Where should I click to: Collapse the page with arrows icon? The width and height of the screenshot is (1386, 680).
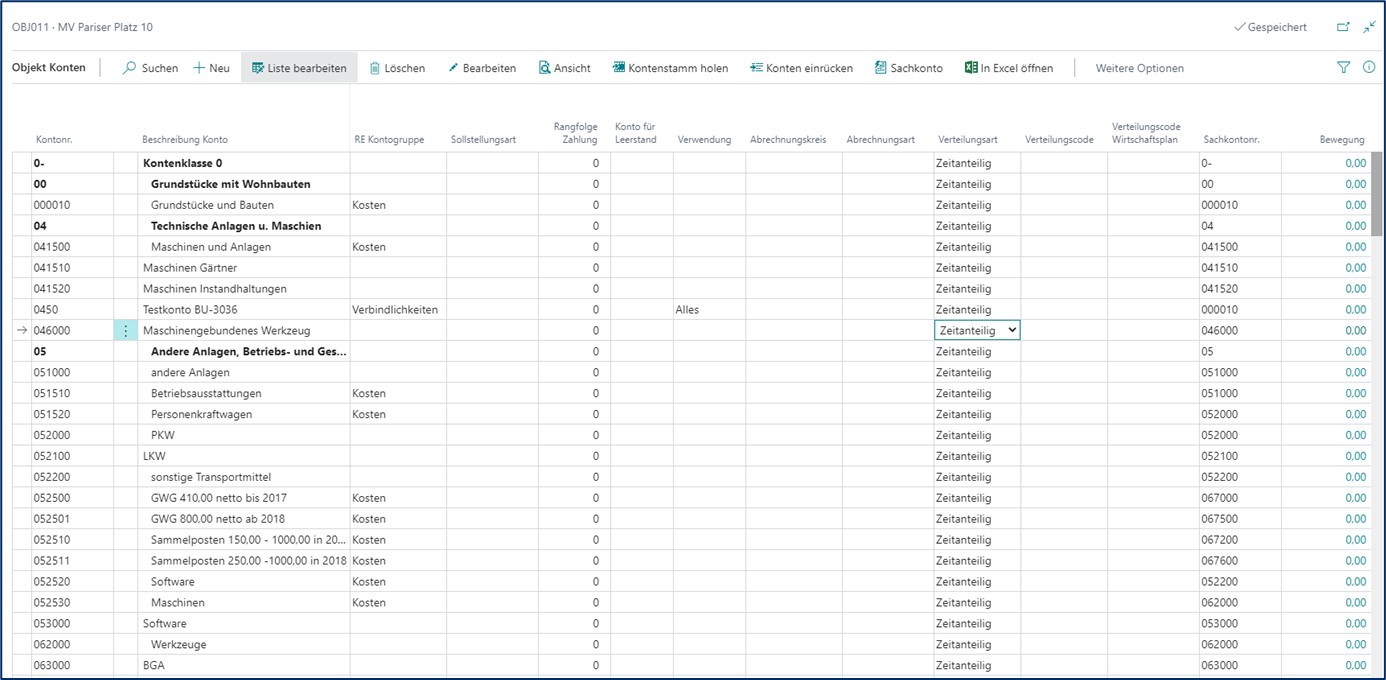[1369, 27]
